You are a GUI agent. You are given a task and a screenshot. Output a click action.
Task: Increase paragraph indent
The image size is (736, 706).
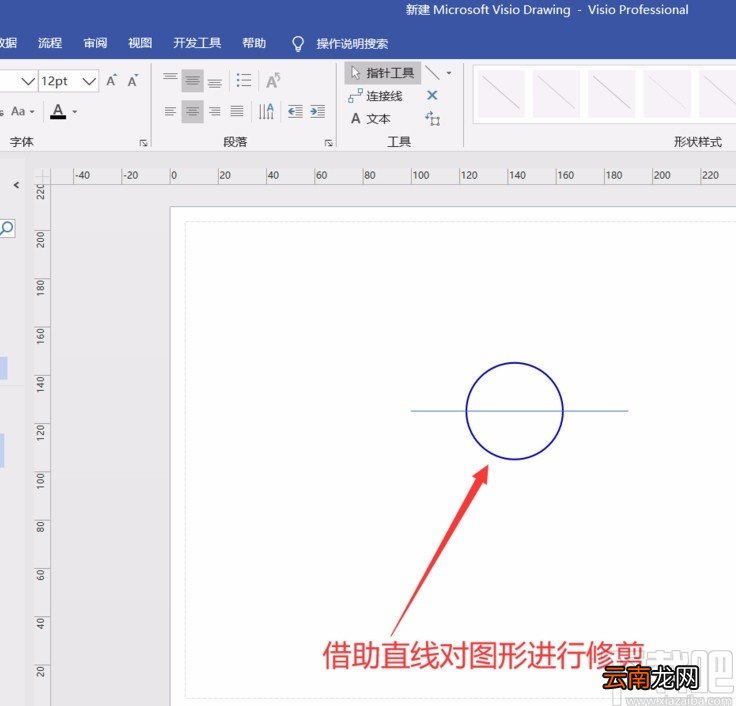(x=317, y=111)
